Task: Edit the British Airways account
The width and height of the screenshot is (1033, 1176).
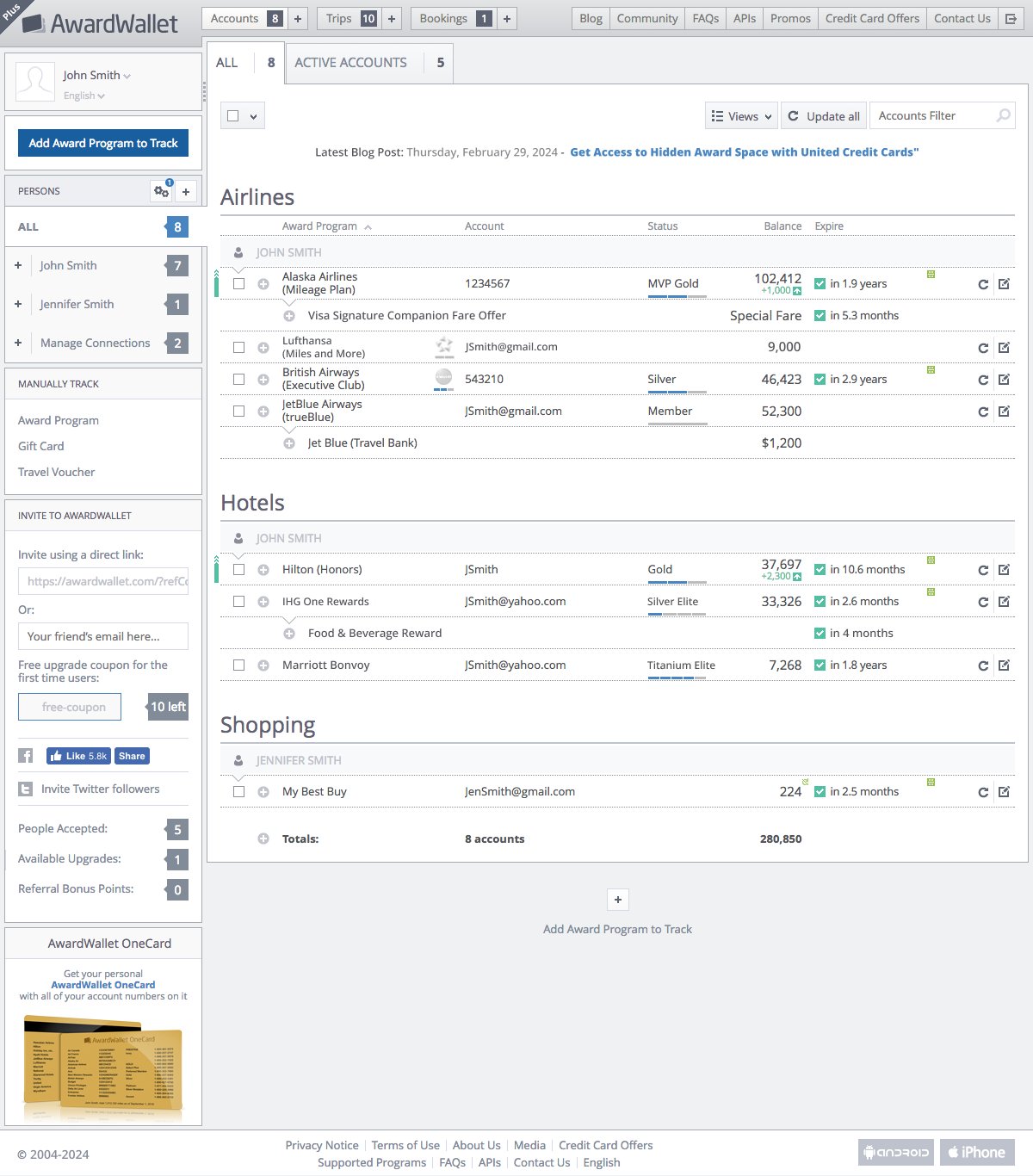Action: [1004, 380]
